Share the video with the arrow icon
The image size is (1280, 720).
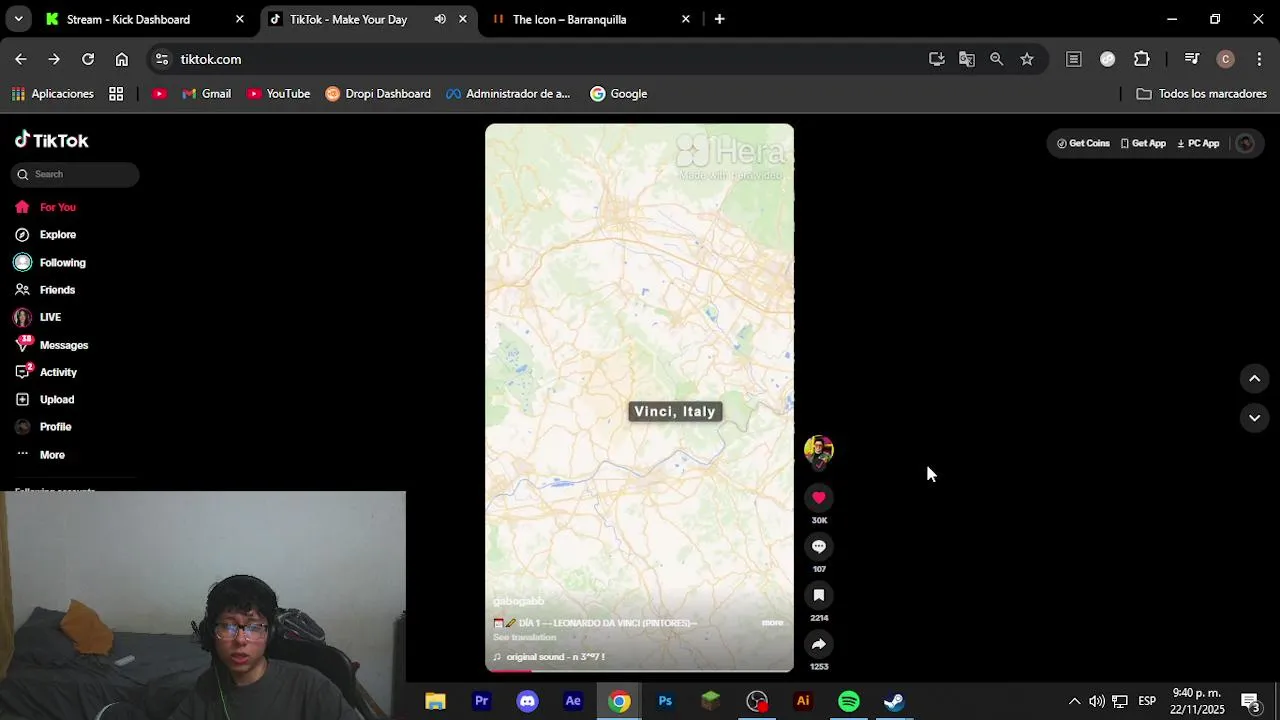819,644
